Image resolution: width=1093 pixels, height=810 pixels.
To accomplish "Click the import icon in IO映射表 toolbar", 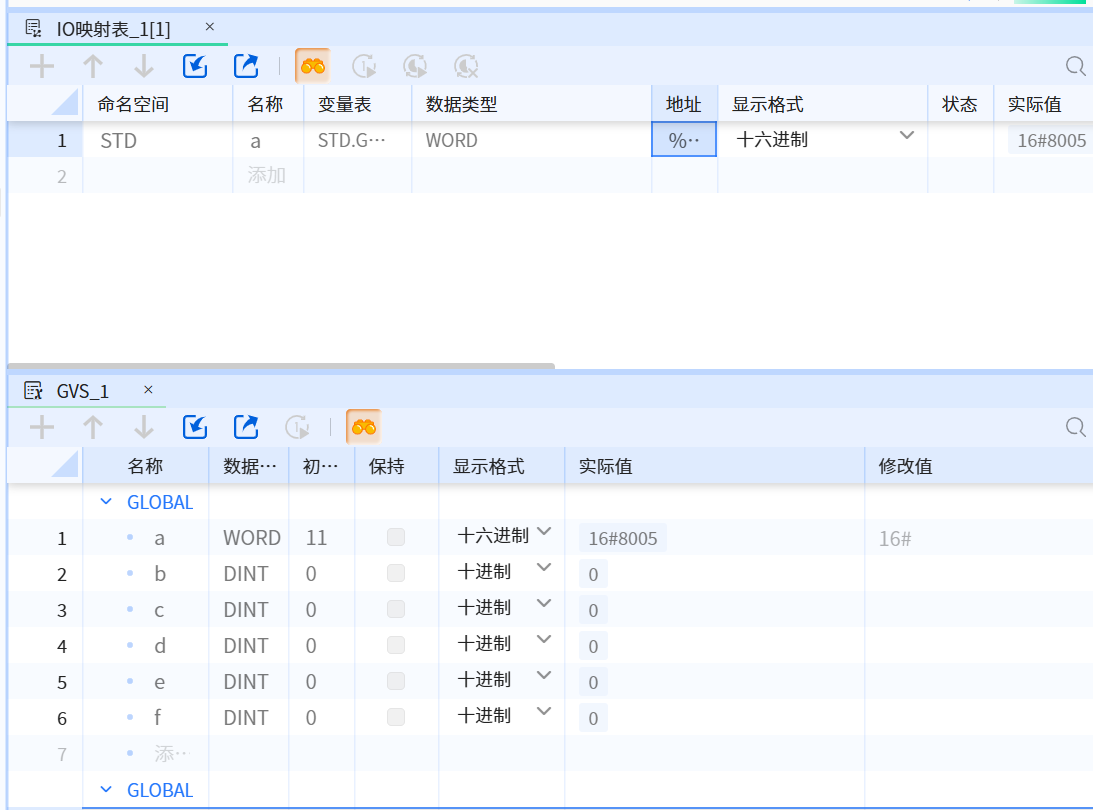I will tap(195, 67).
